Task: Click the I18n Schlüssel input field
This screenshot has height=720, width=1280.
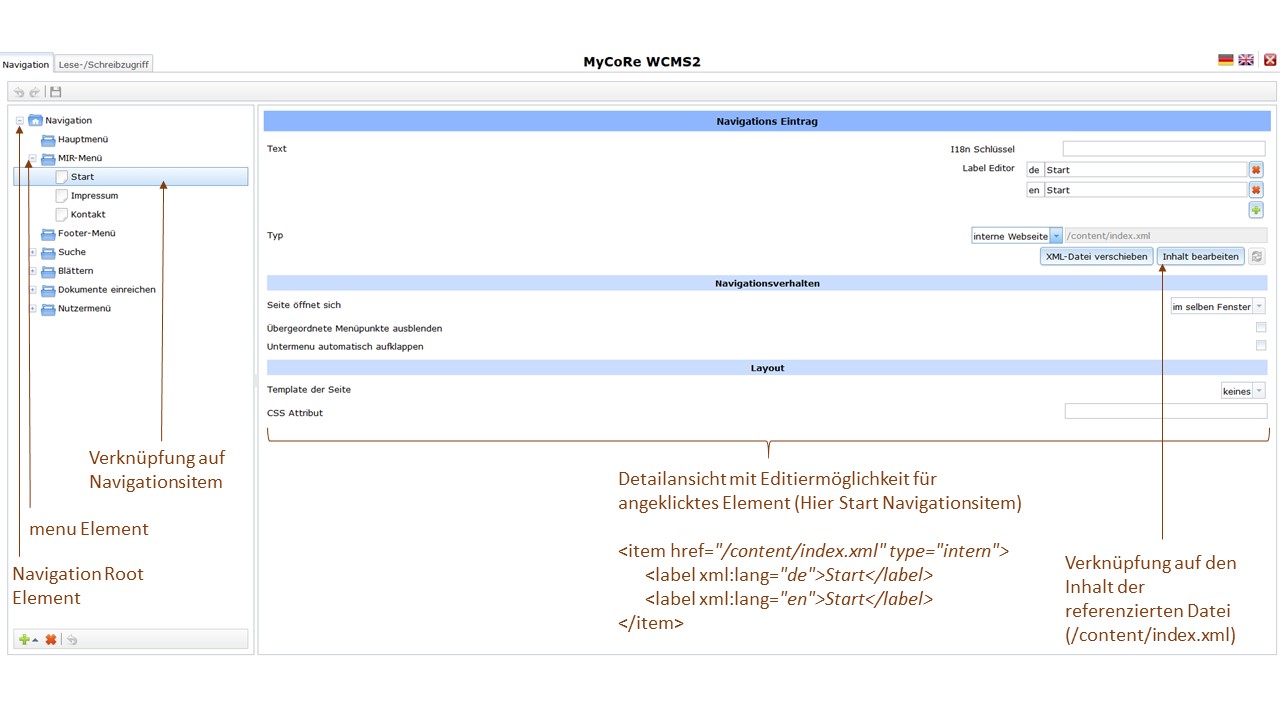Action: (x=1164, y=149)
